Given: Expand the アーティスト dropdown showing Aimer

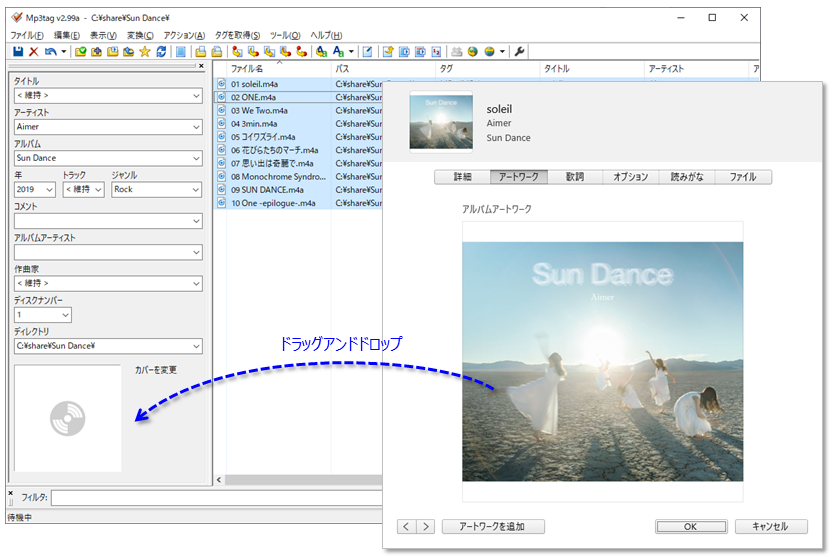Looking at the screenshot, I should [196, 127].
